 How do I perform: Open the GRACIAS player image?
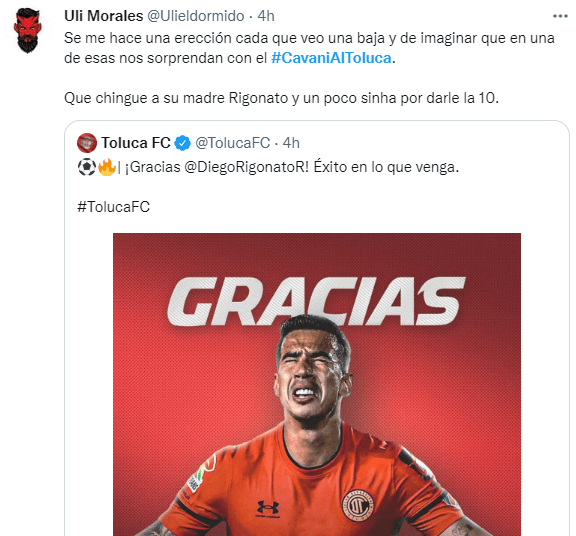click(x=317, y=384)
